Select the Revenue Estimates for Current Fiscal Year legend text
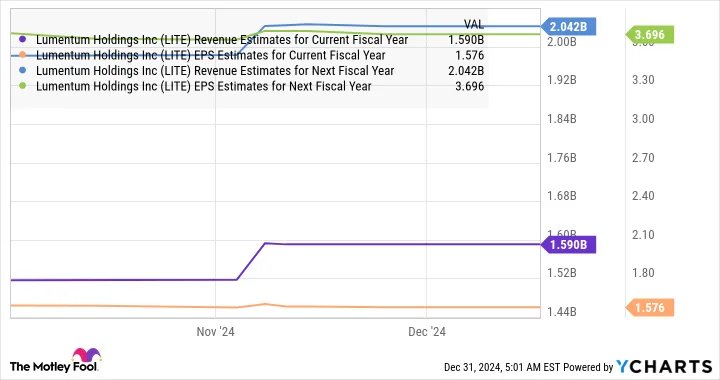 click(x=222, y=40)
